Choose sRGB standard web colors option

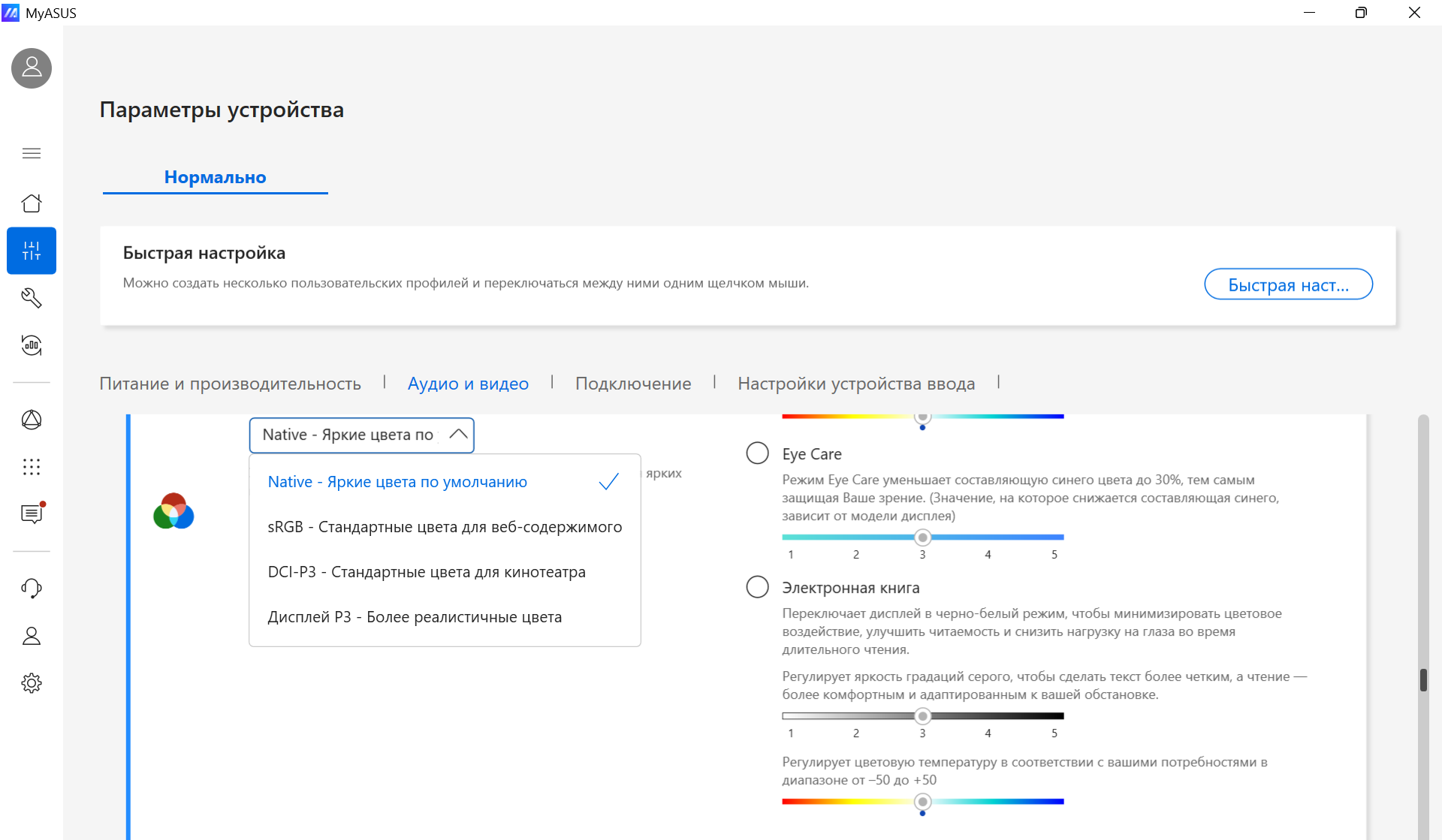[445, 527]
